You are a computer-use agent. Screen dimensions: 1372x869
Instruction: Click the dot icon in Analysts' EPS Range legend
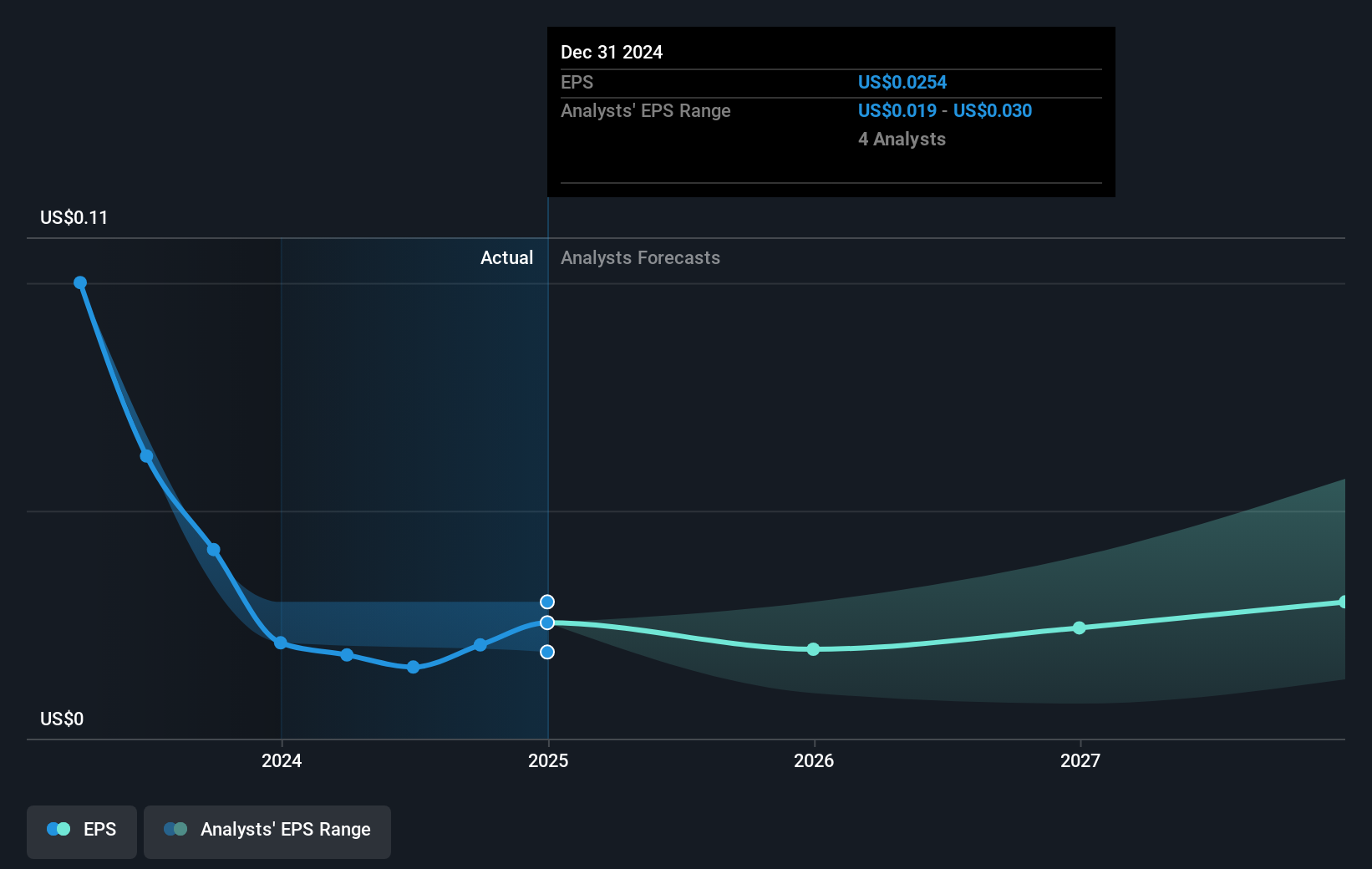click(176, 829)
